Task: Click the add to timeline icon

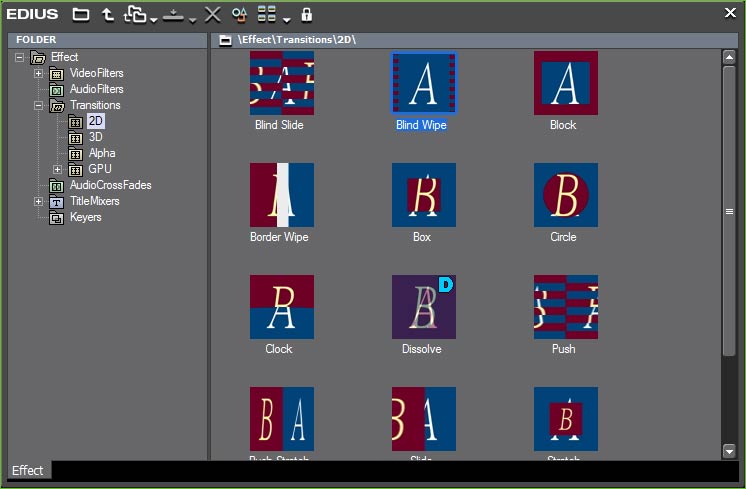Action: coord(173,15)
